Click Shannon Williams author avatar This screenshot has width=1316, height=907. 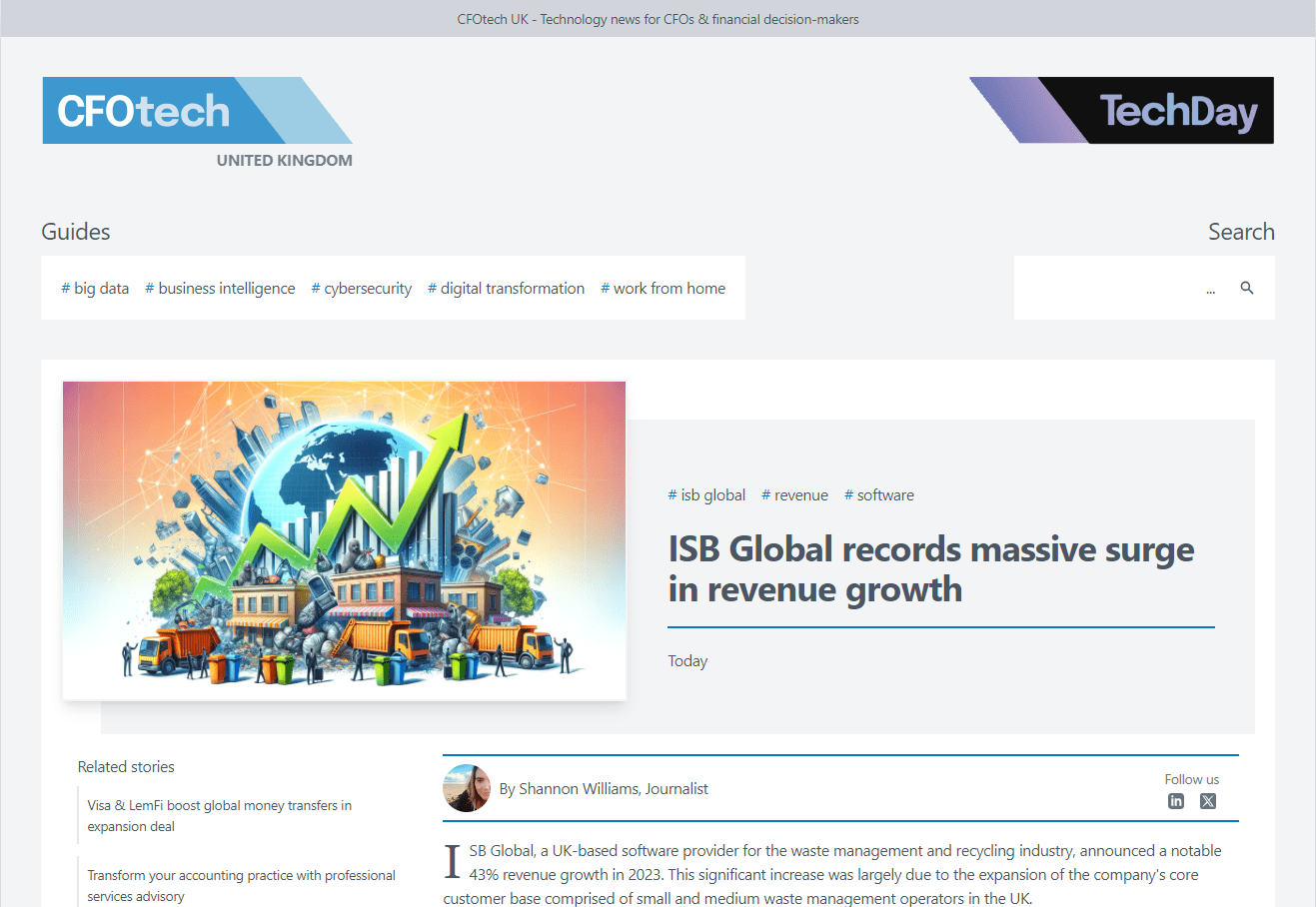[467, 788]
